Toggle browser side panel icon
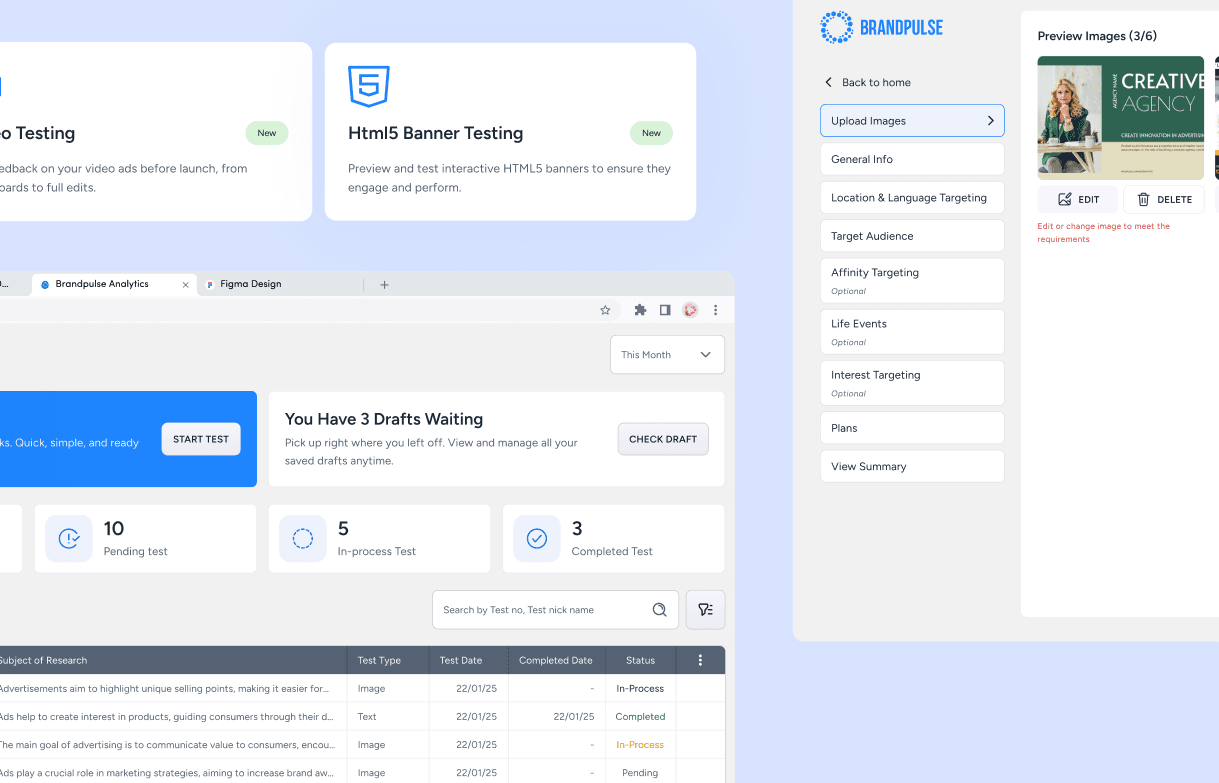Viewport: 1219px width, 783px height. pos(665,310)
